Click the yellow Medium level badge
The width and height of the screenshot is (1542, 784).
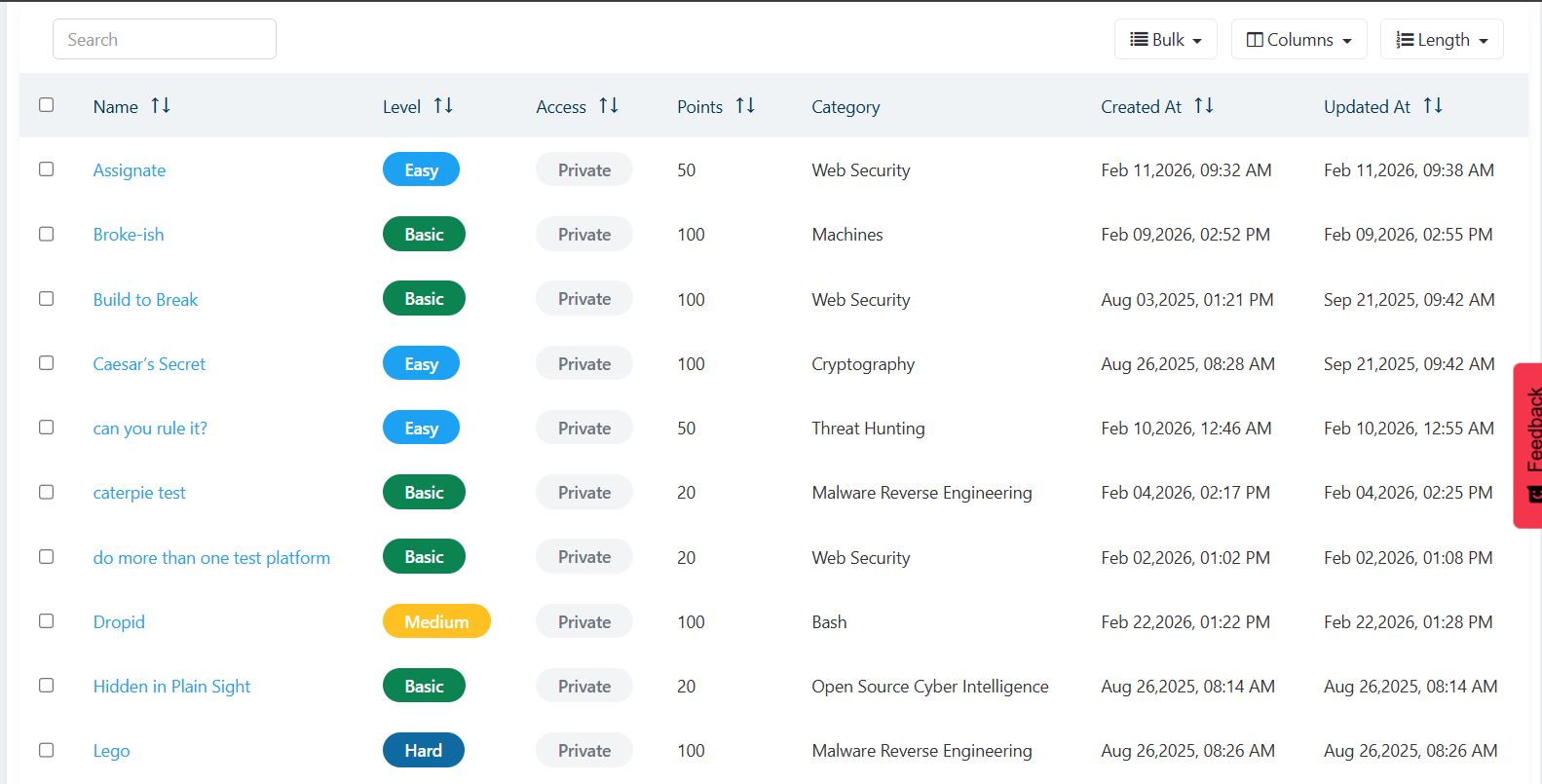436,621
